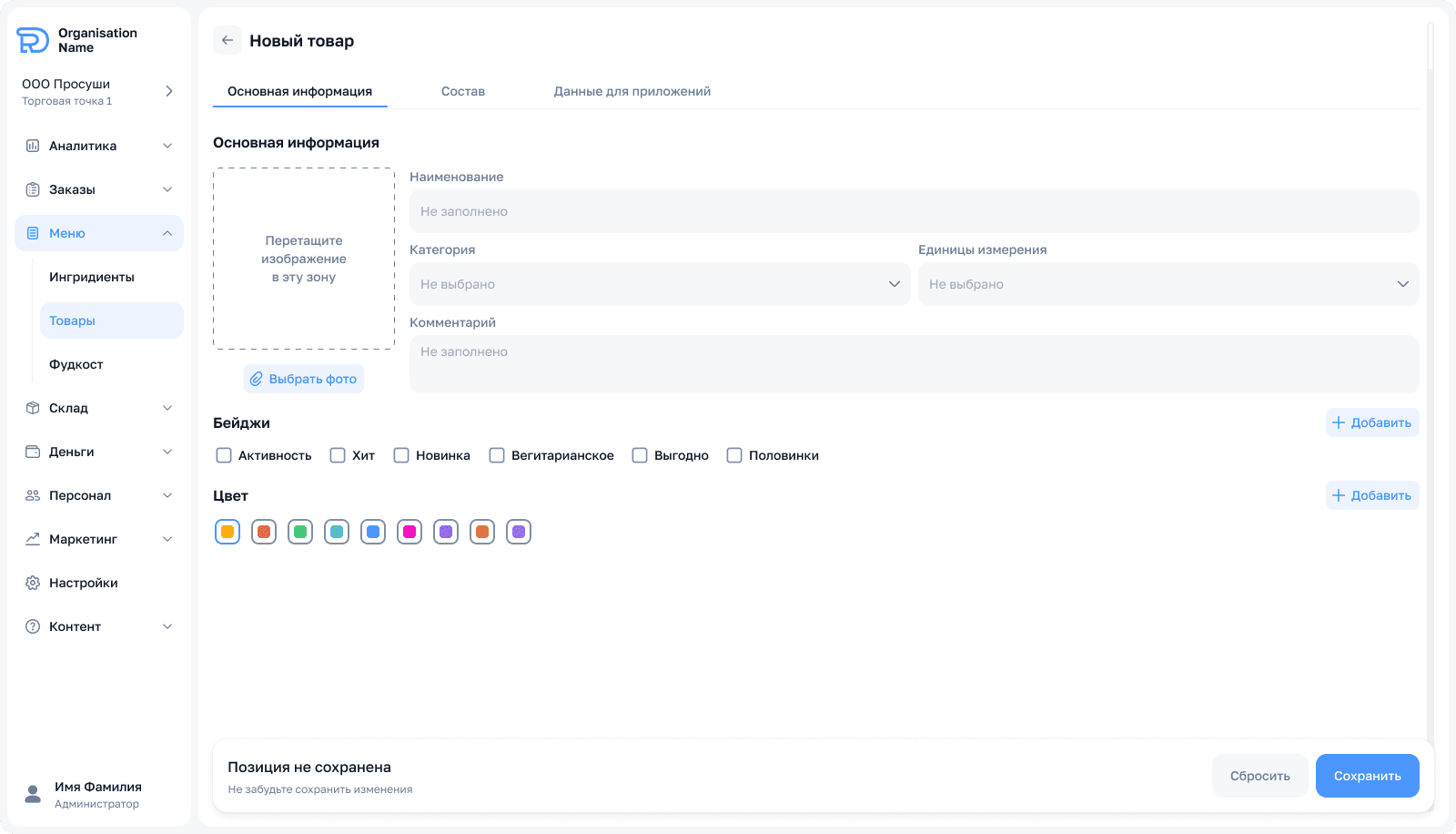Toggle the Половинки checkbox

[734, 455]
